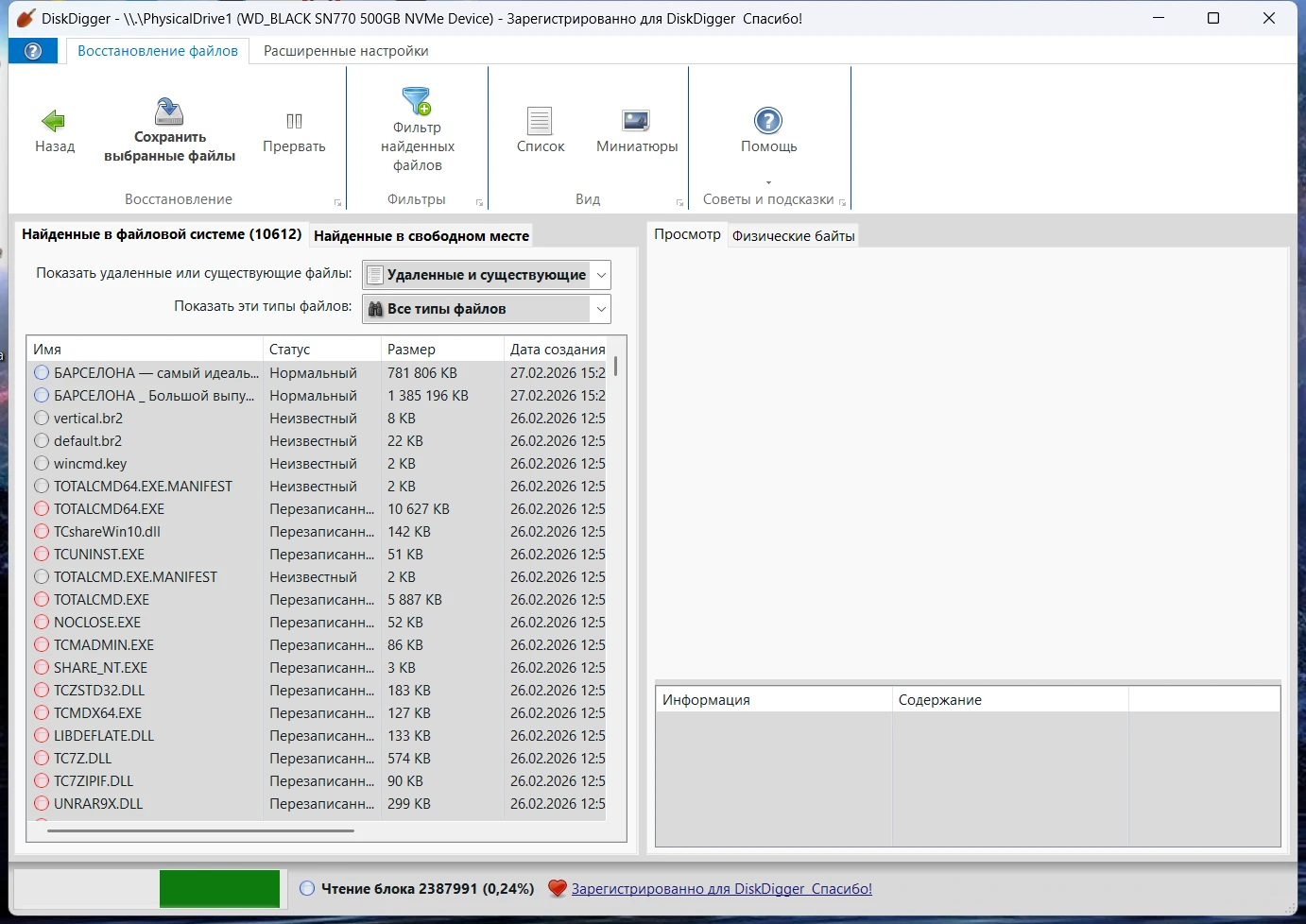Expand the arrow below the Помощь button
This screenshot has width=1306, height=924.
(768, 182)
